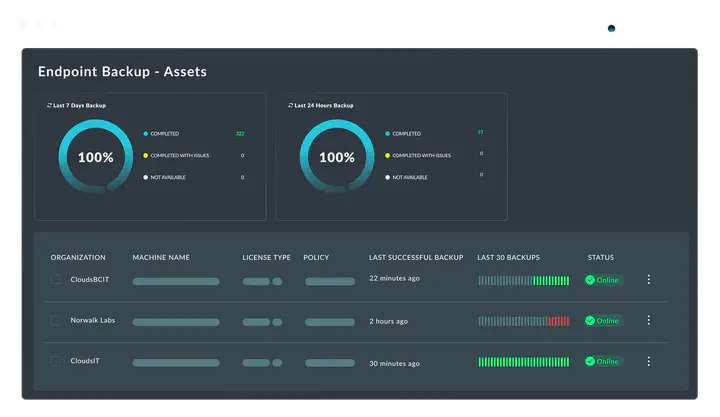This screenshot has height=417, width=720.
Task: Click the Norwalk Labs last 30 backups bar
Action: [523, 321]
